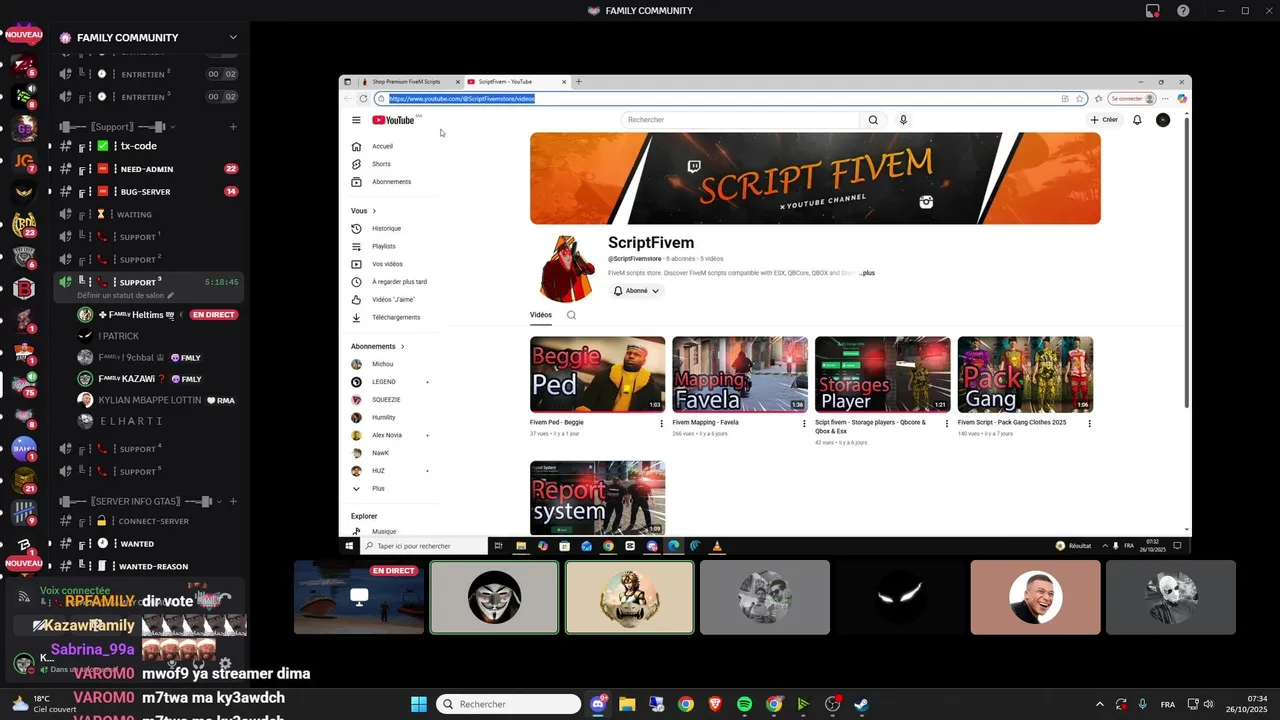Viewport: 1280px width, 720px height.
Task: Reload the page in the streamed browser
Action: point(363,99)
